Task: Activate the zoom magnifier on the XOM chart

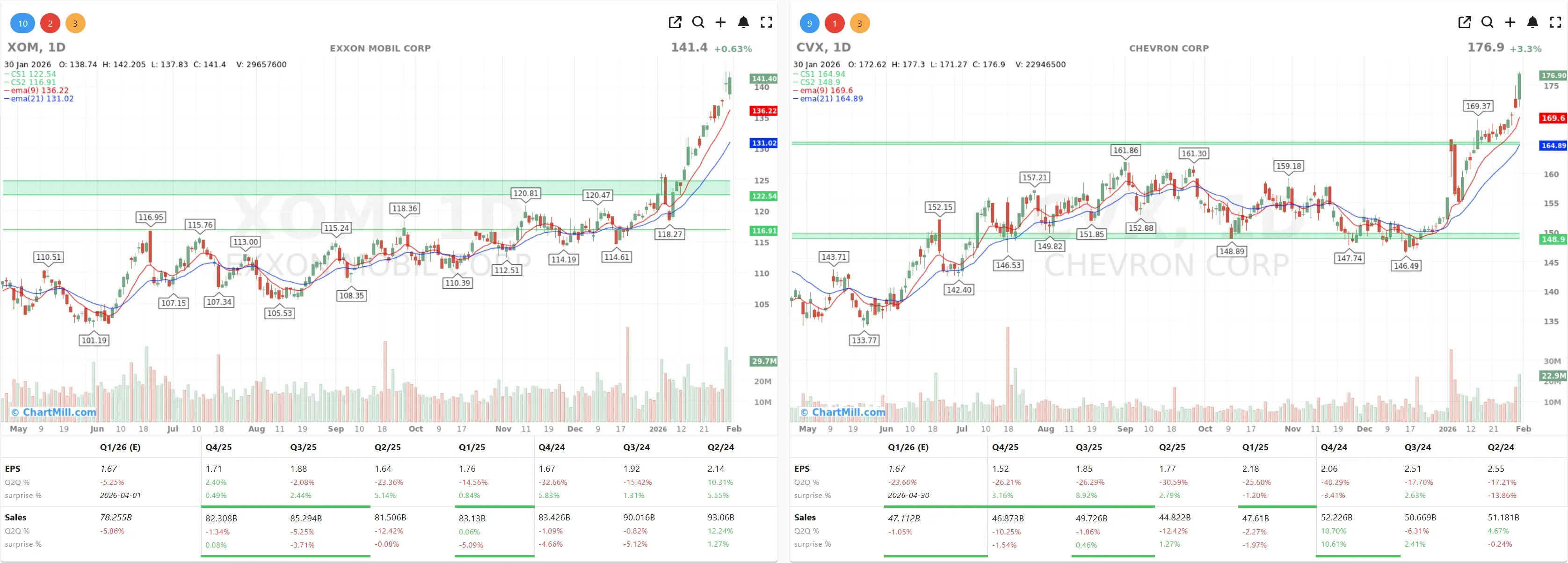Action: (x=697, y=22)
